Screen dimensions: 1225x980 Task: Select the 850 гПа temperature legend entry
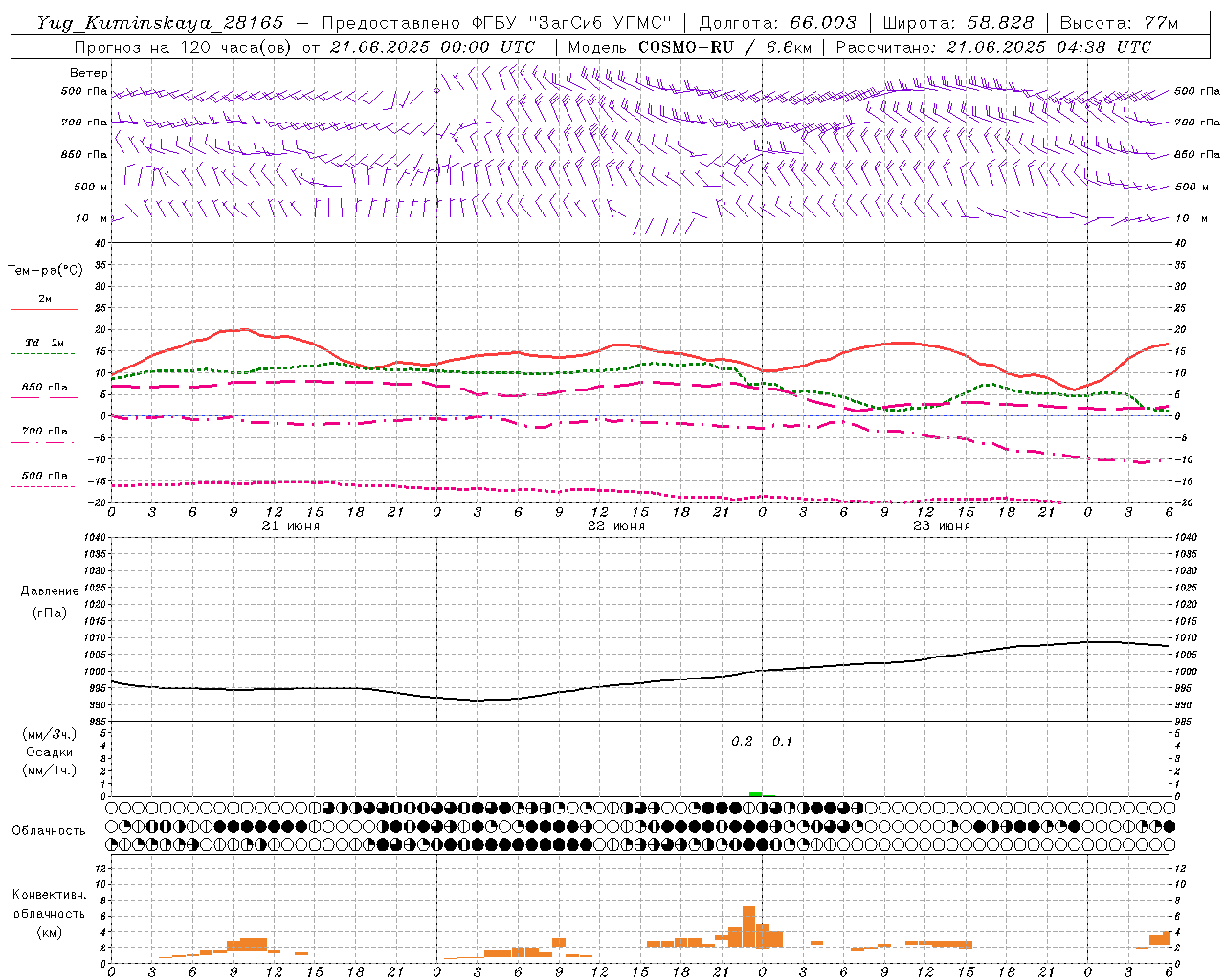[x=45, y=387]
